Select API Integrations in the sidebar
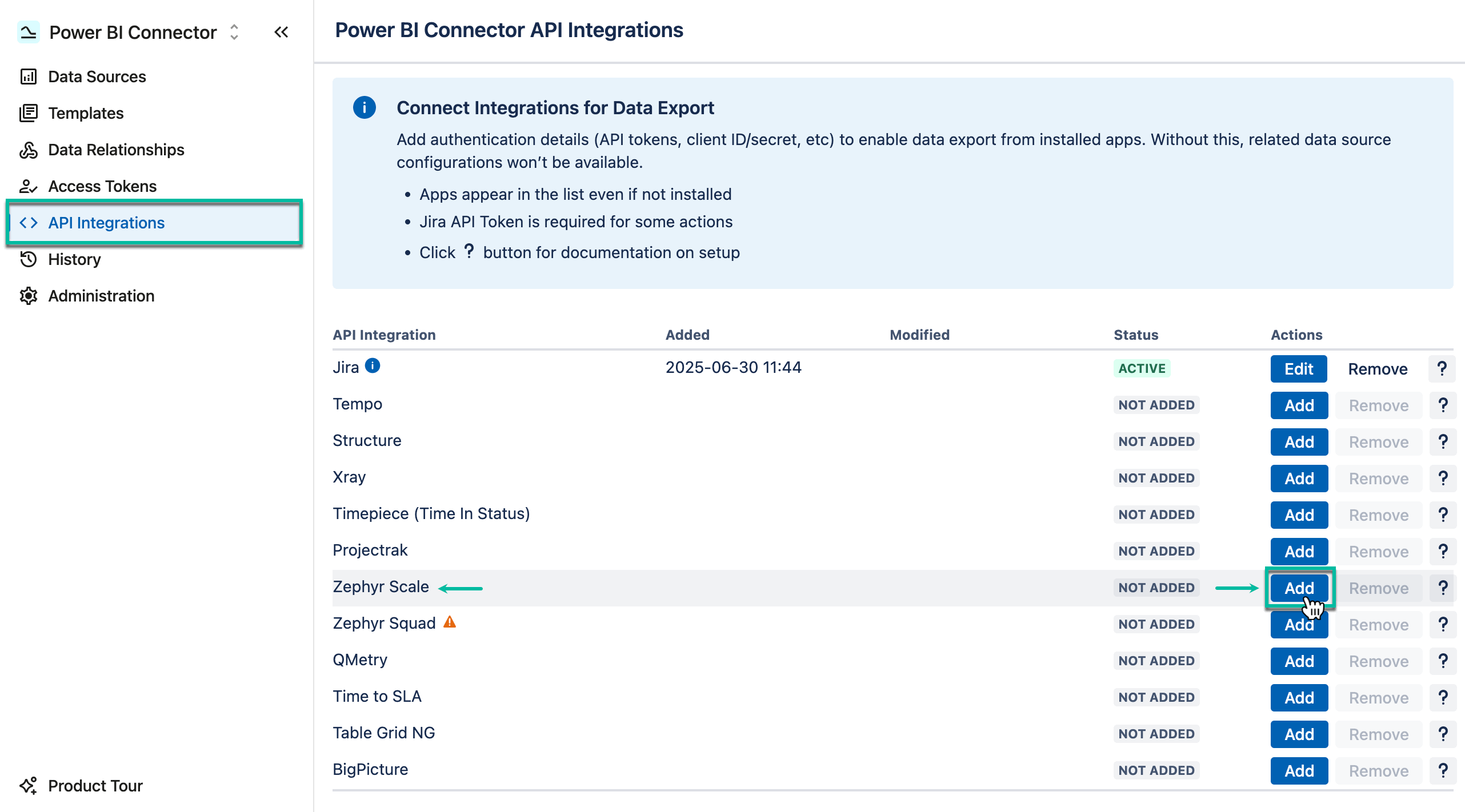This screenshot has height=812, width=1465. coord(107,223)
